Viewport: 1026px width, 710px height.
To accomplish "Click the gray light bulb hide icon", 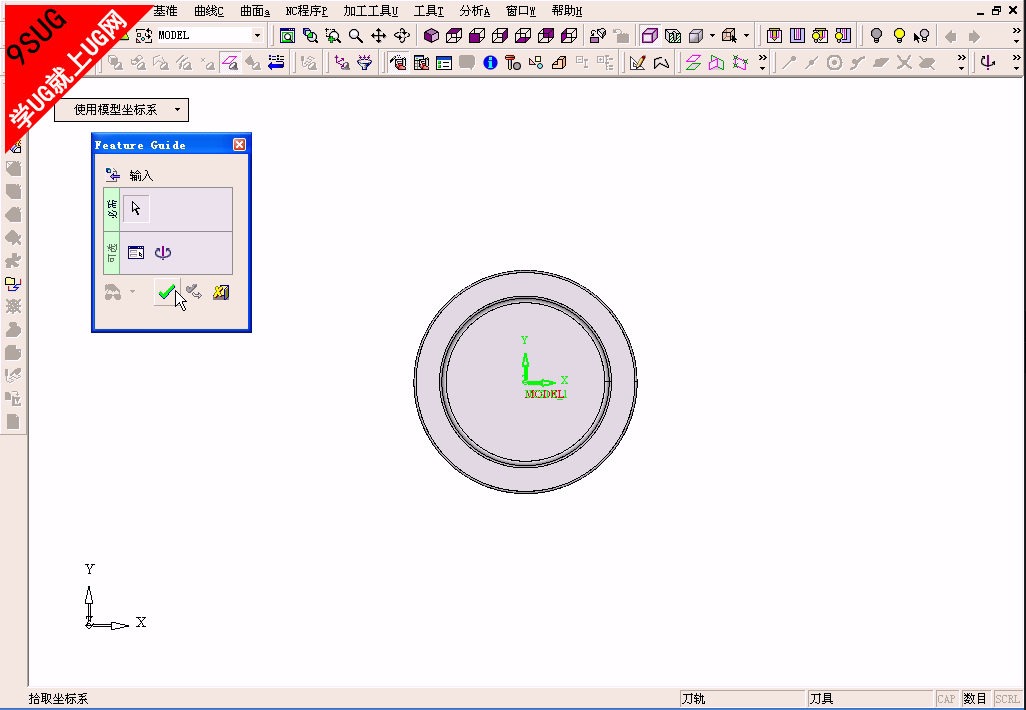I will 876,35.
